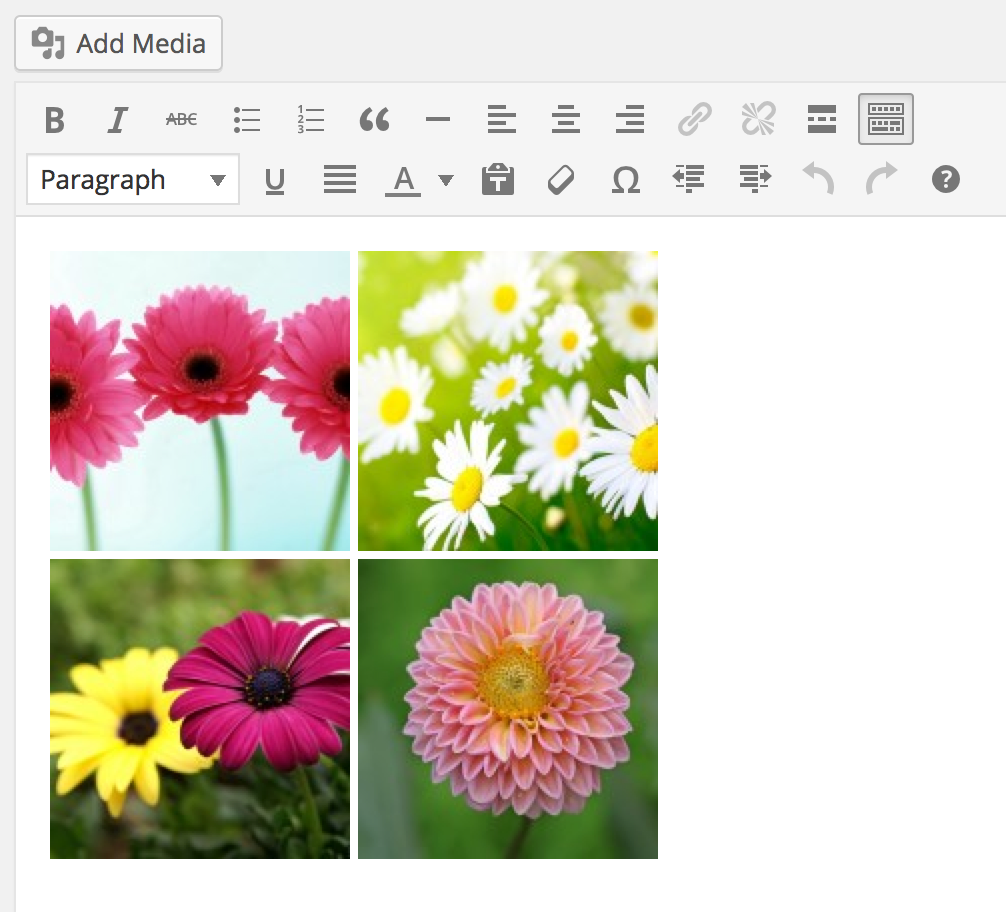Insert a bulleted list
Screen dimensions: 1006x912
pyautogui.click(x=246, y=120)
